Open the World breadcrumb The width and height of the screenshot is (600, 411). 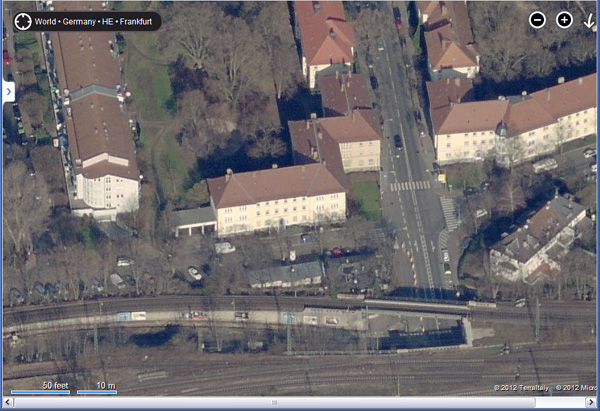45,21
